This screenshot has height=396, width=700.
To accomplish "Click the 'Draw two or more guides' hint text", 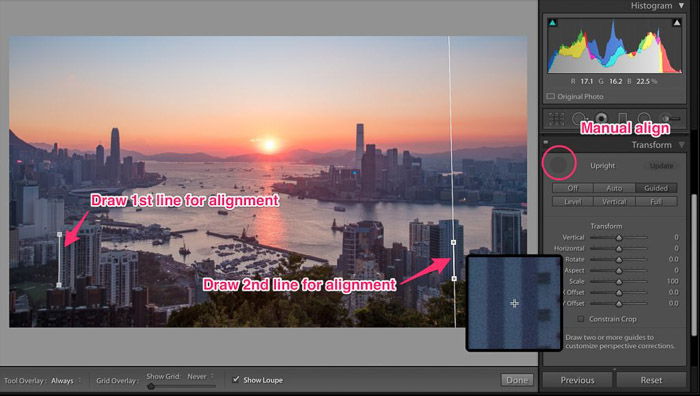I will tap(620, 342).
